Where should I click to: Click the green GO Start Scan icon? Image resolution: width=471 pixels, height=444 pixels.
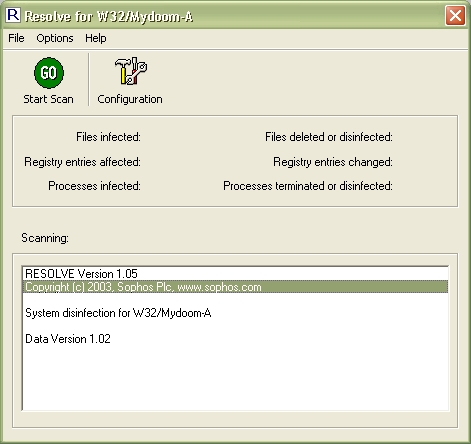tap(49, 73)
